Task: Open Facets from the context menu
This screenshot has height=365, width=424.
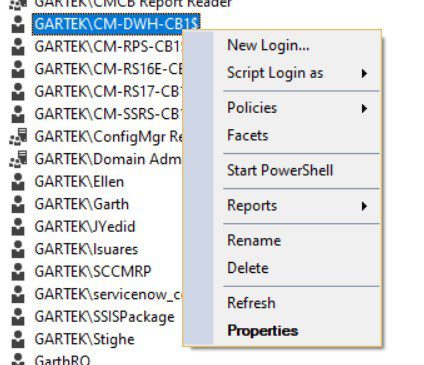Action: coord(248,136)
